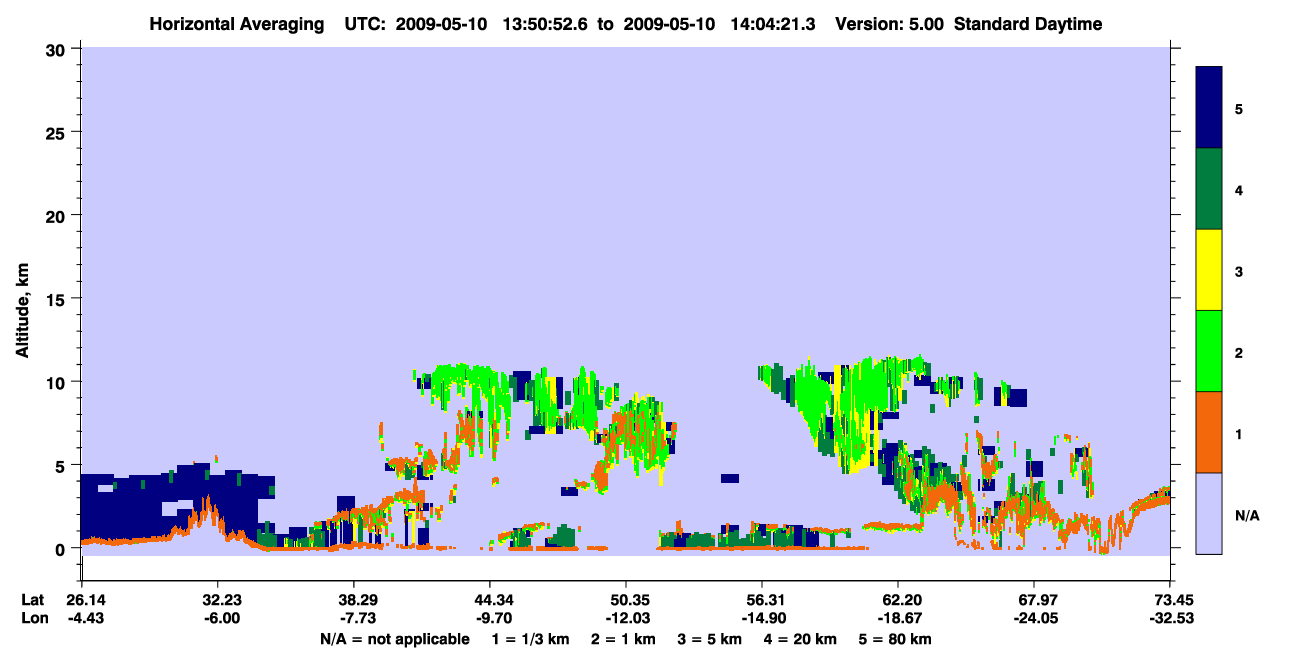Click the lavender N/A colorbar segment
Viewport: 1300px width, 667px height.
click(1209, 513)
